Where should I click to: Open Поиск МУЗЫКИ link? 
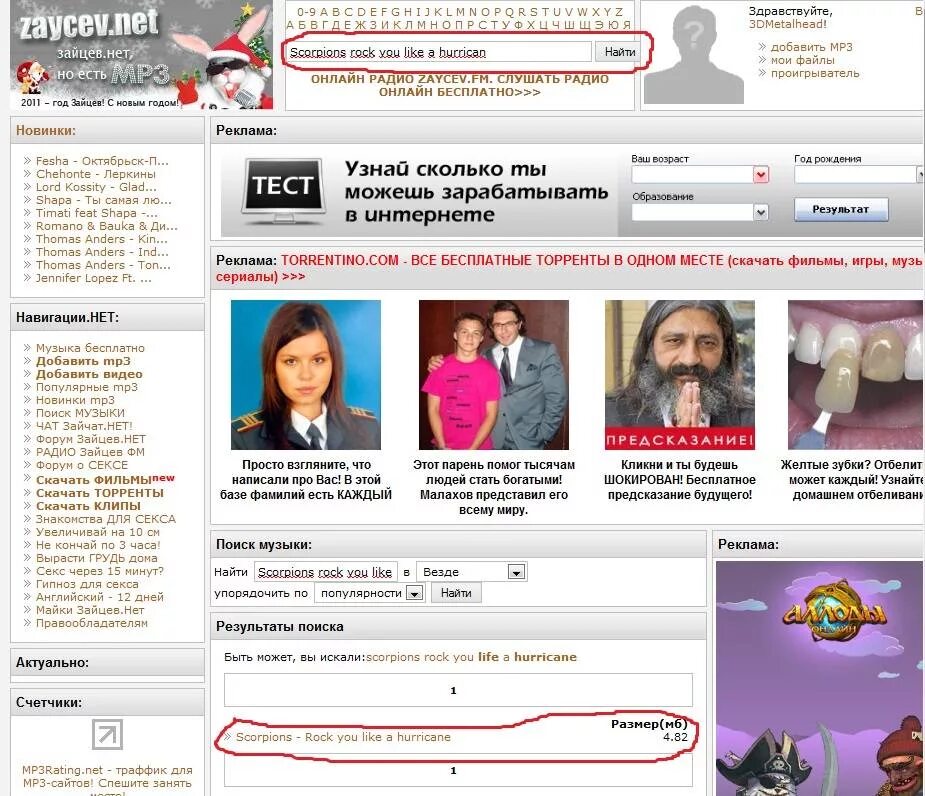tap(80, 412)
